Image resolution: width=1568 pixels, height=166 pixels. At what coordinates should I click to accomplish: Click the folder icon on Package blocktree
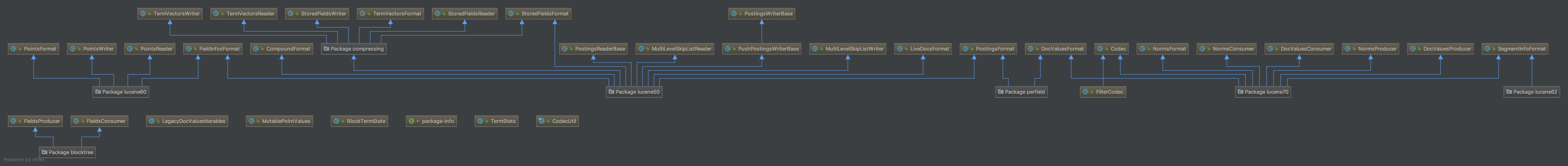click(x=44, y=153)
